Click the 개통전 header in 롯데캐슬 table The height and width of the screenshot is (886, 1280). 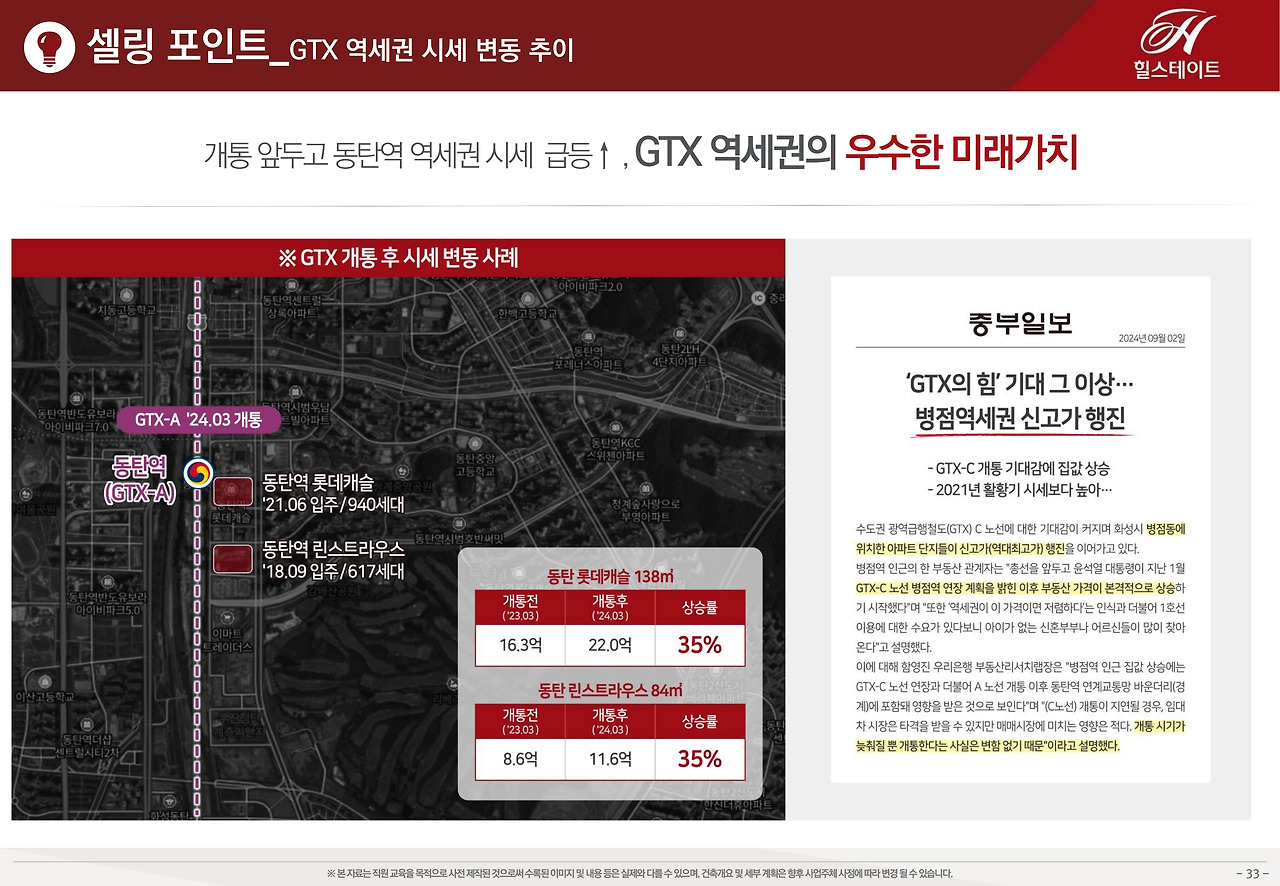pyautogui.click(x=520, y=607)
